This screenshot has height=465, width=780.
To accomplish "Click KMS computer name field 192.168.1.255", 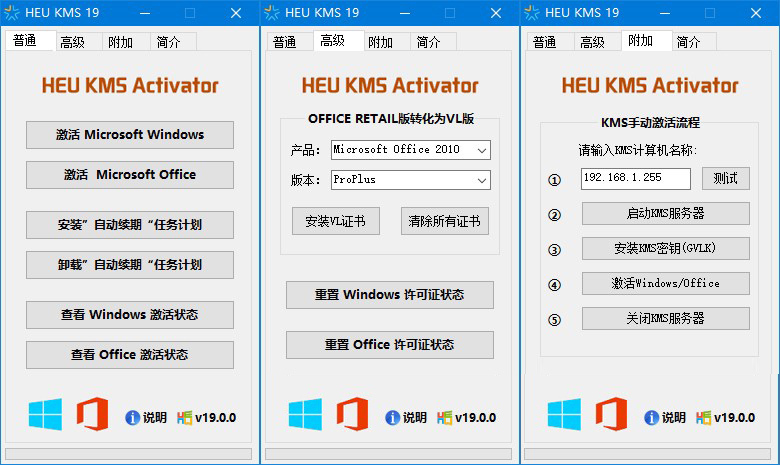I will (636, 179).
